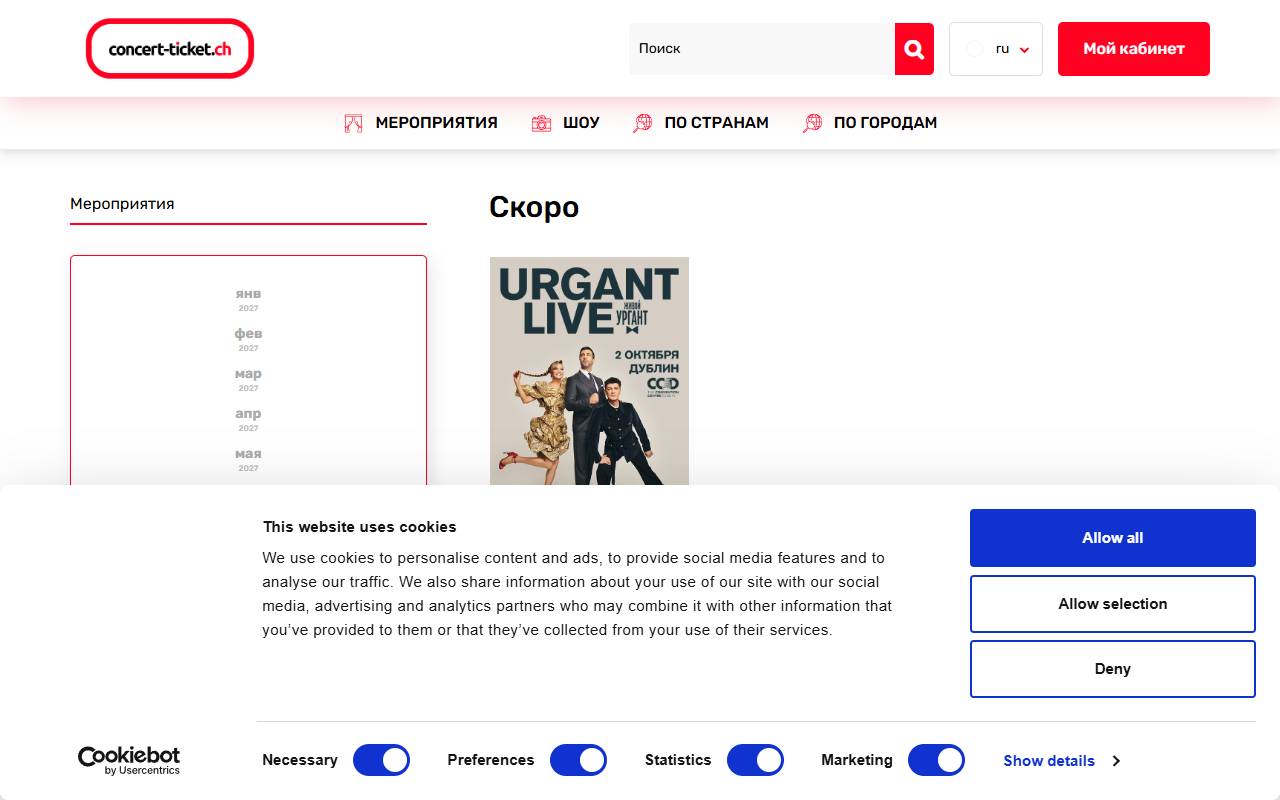Select the Мероприятия sidebar tab
The width and height of the screenshot is (1280, 800).
(x=248, y=204)
